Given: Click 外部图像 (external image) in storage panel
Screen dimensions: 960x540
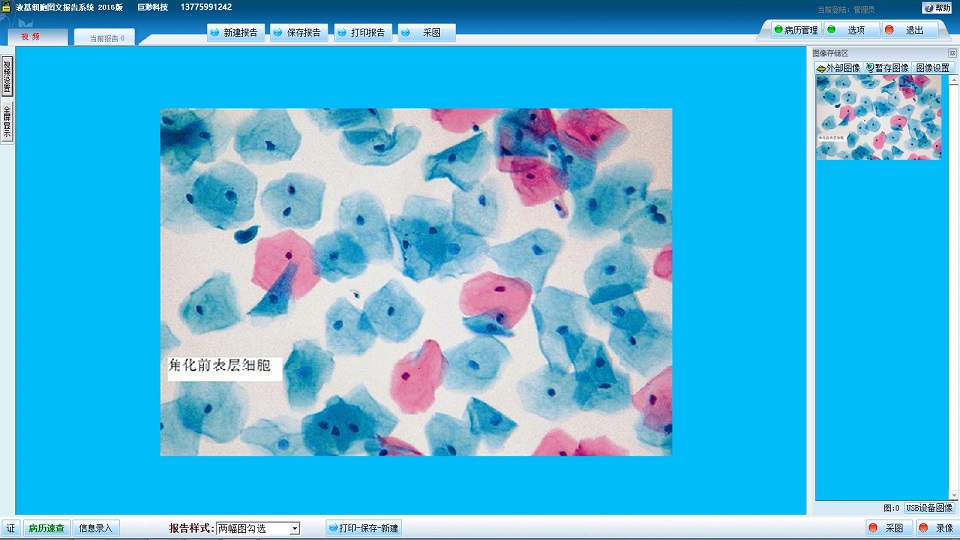Looking at the screenshot, I should (838, 68).
